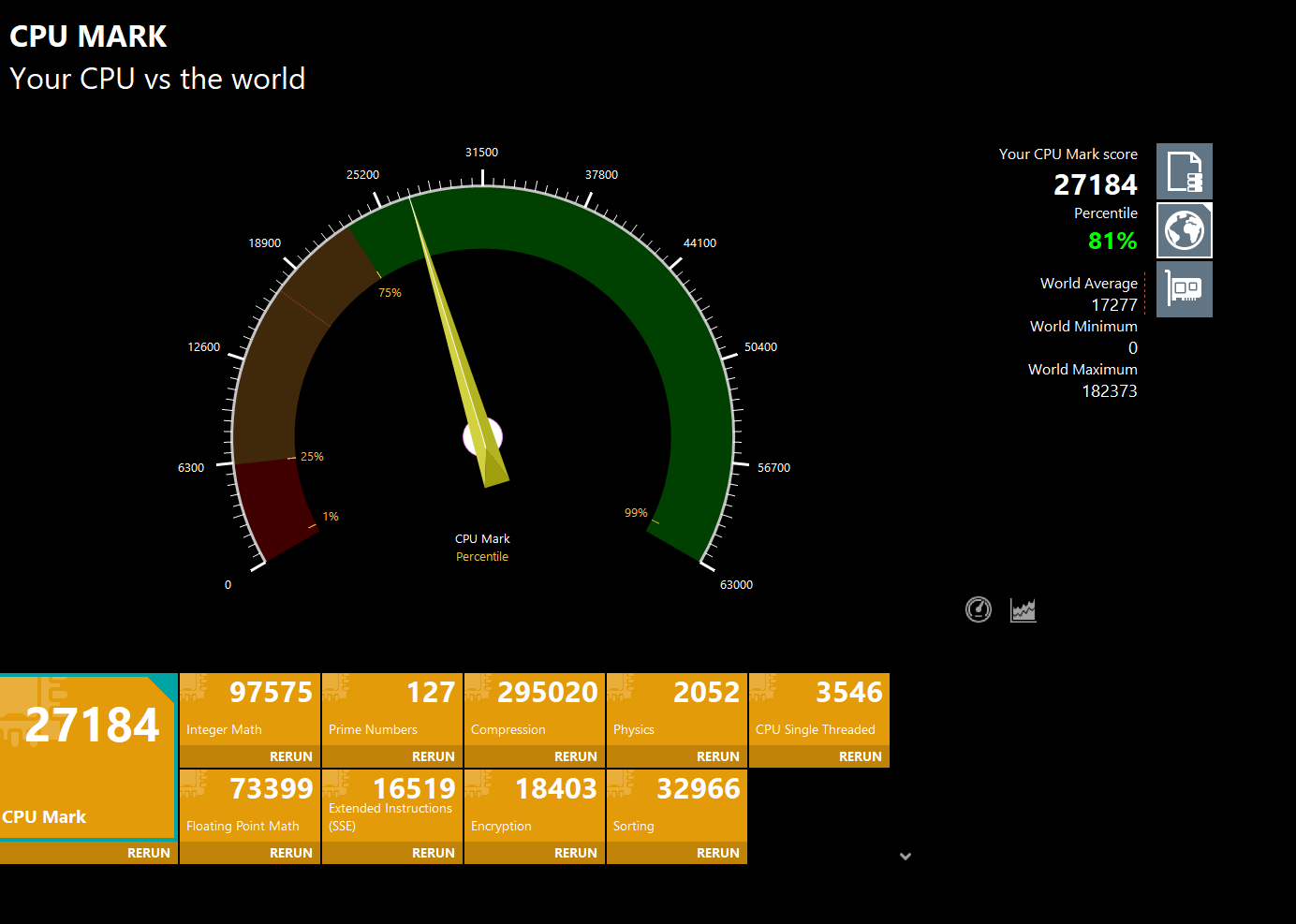1296x924 pixels.
Task: Rerun the Encryption test
Action: click(x=575, y=853)
